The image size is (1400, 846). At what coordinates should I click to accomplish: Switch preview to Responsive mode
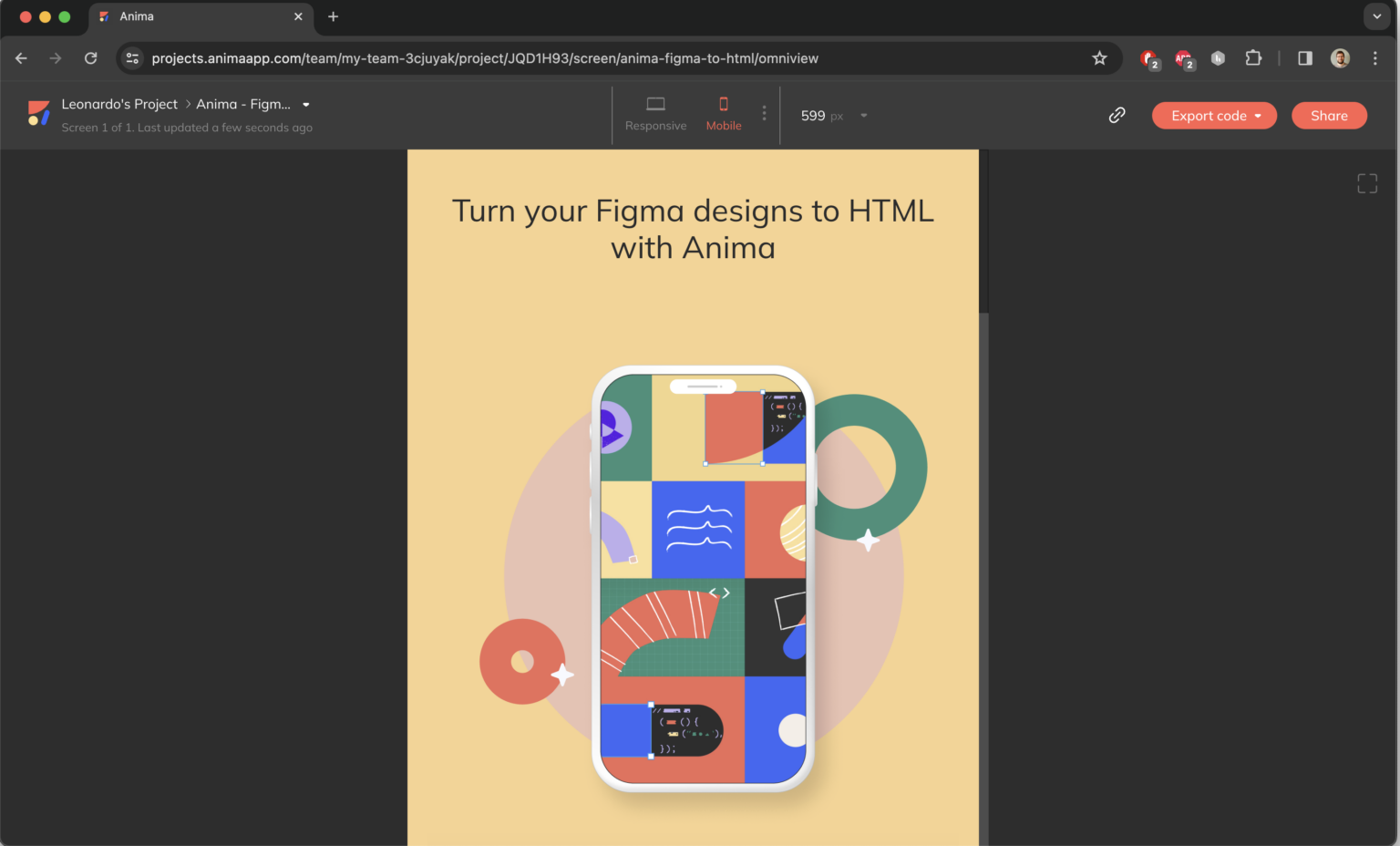655,115
